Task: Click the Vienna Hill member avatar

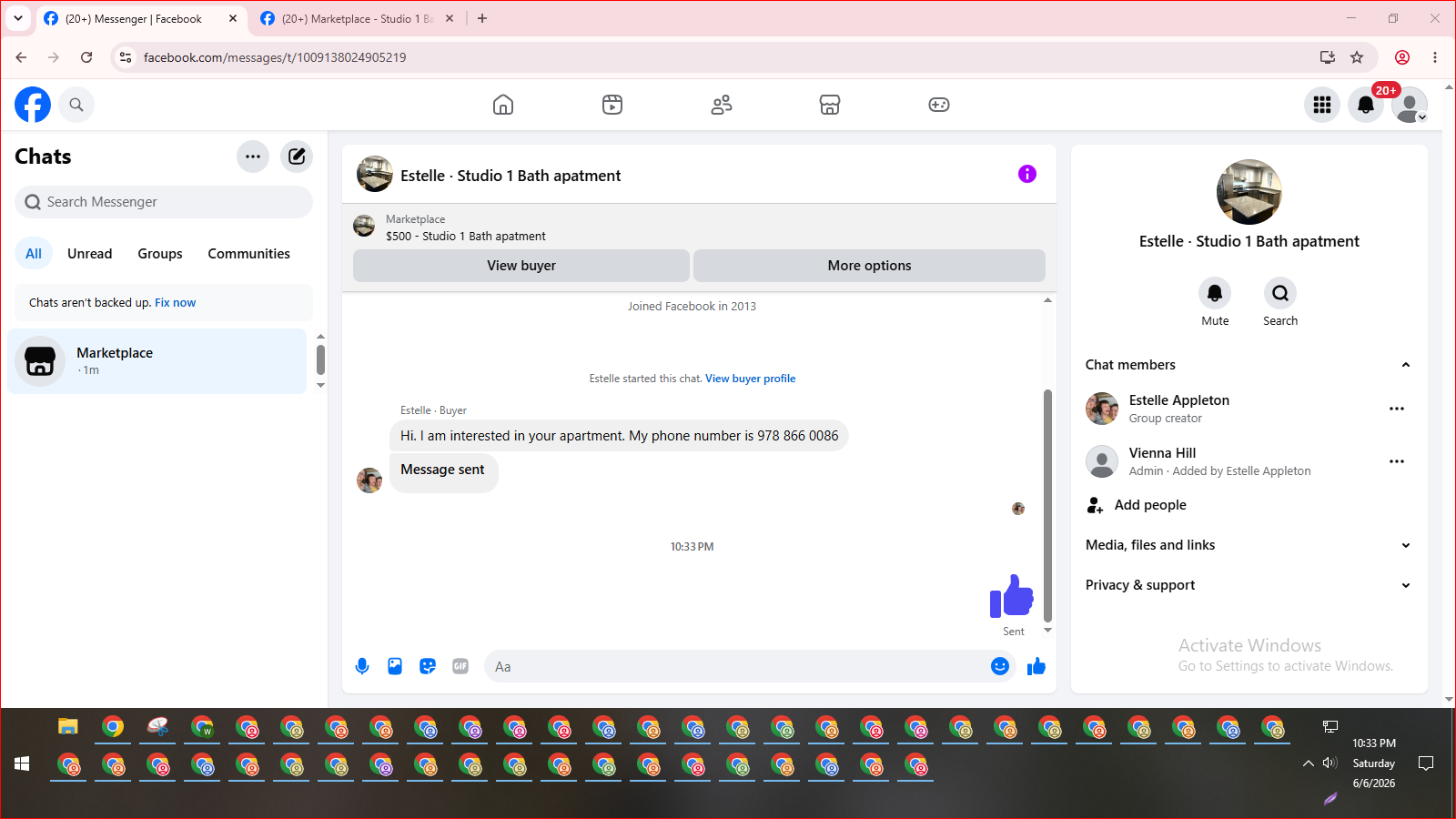Action: [x=1102, y=461]
